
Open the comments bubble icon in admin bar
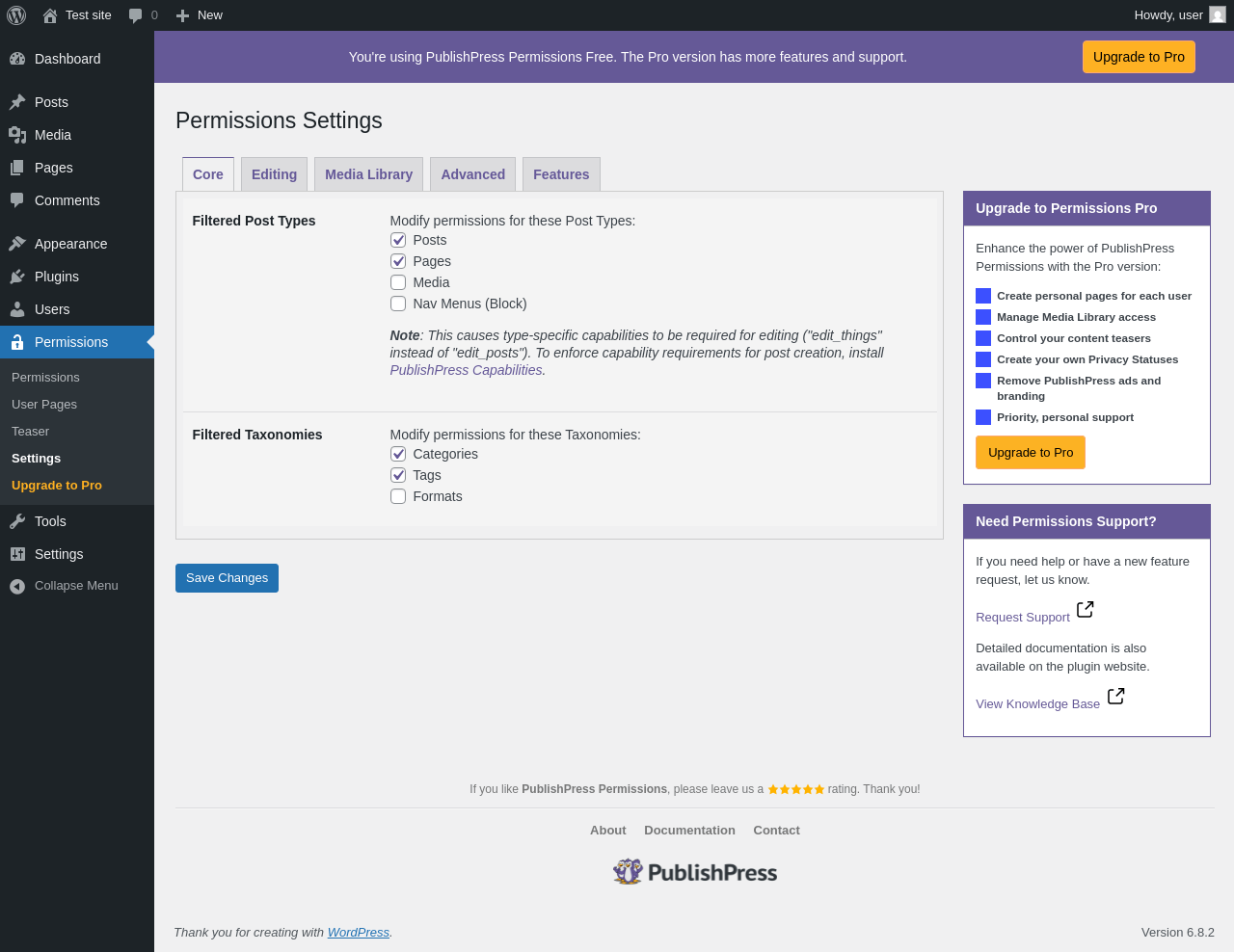coord(136,15)
